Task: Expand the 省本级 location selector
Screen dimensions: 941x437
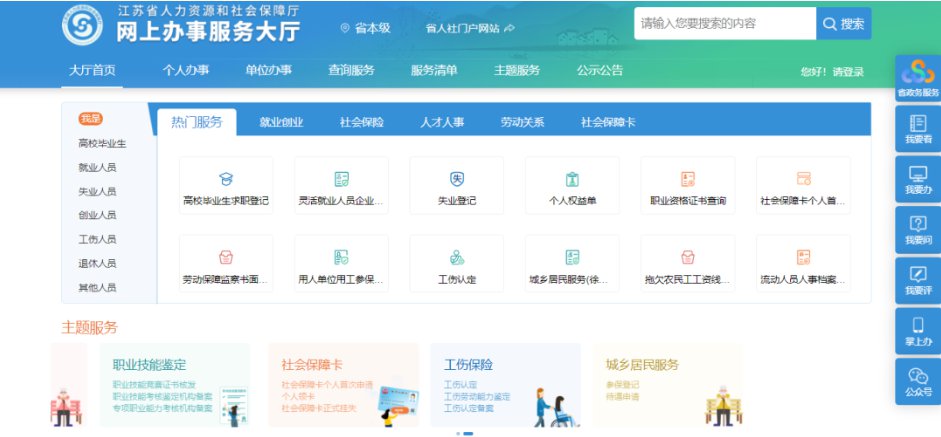Action: [x=365, y=28]
